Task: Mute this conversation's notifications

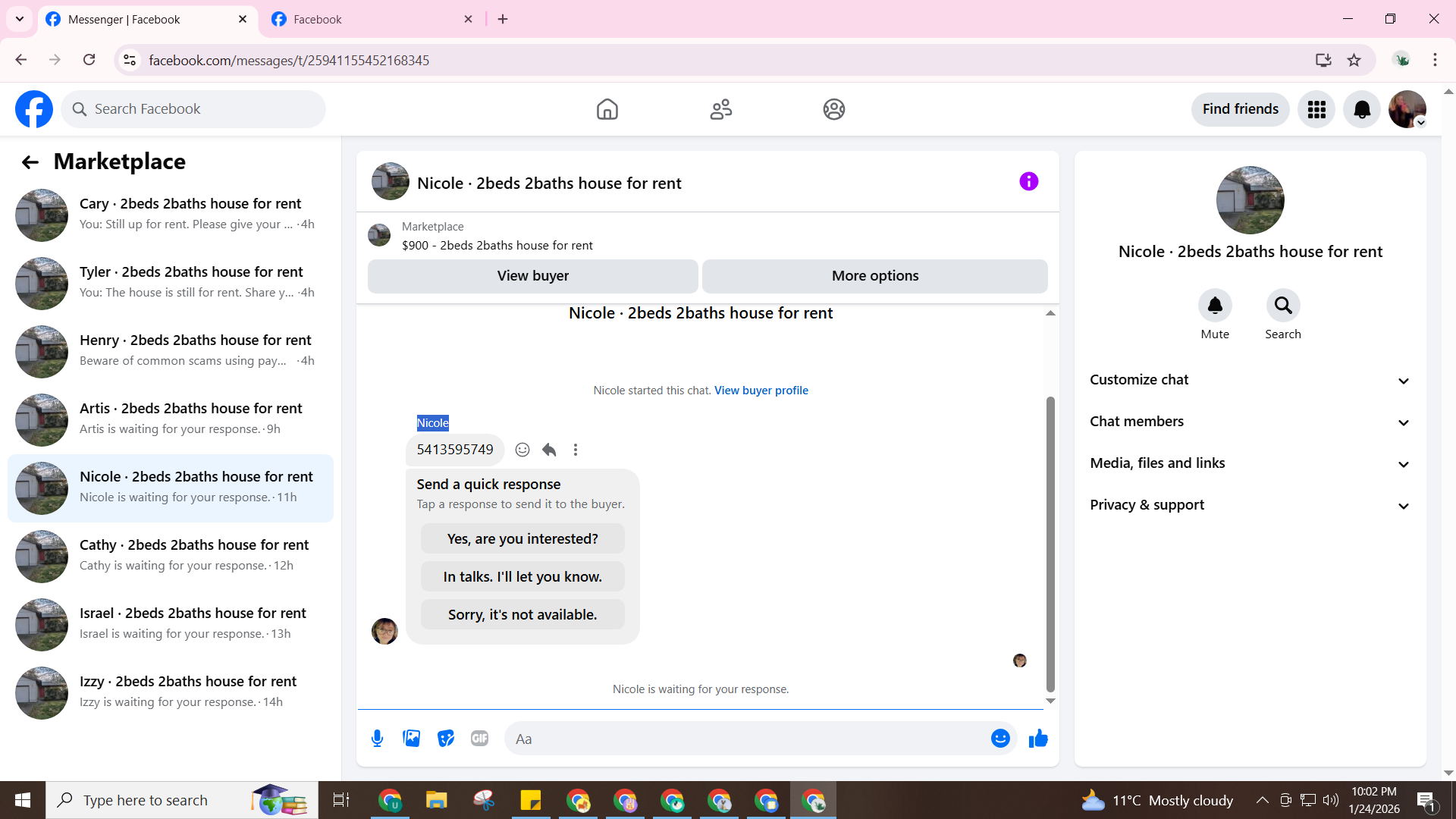Action: [x=1214, y=306]
